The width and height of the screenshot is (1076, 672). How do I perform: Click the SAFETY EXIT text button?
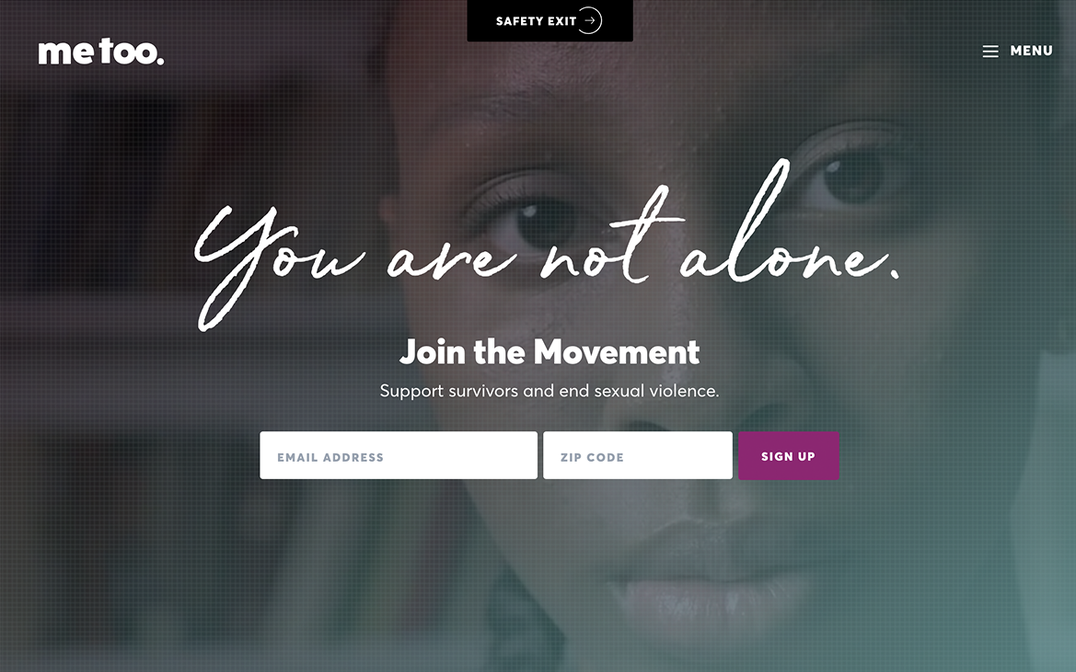[536, 21]
